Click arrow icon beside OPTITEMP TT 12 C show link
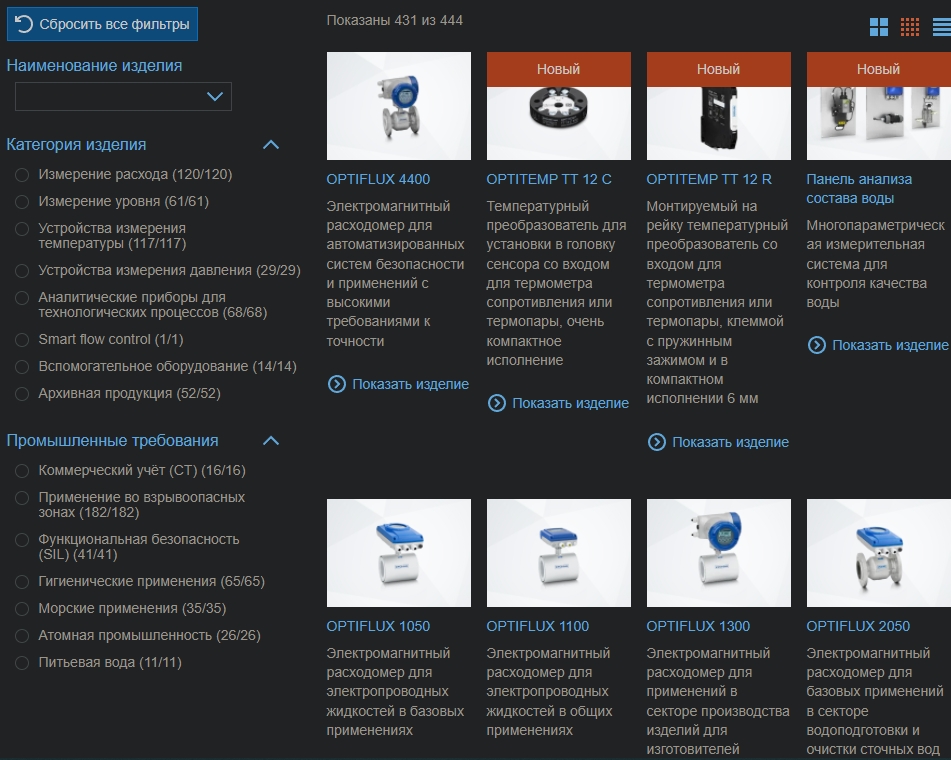This screenshot has width=951, height=760. tap(497, 403)
